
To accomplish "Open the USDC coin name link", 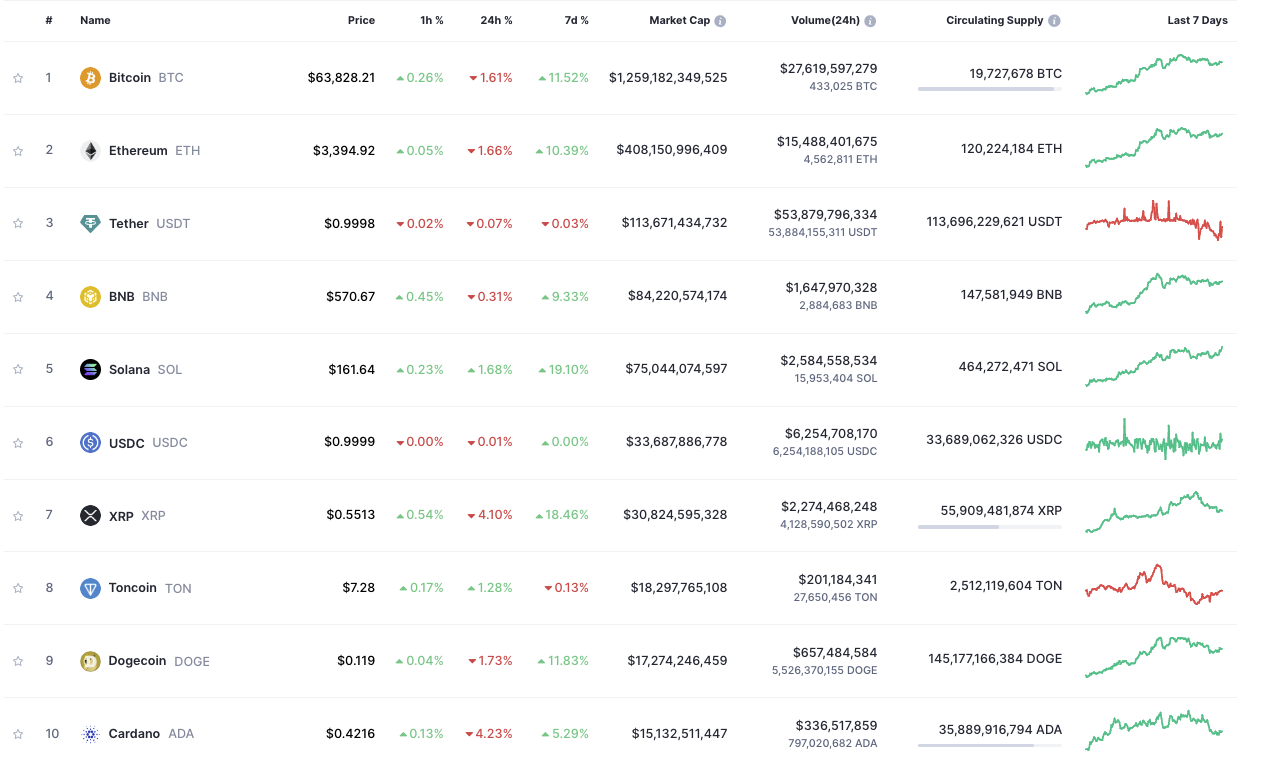I will (x=127, y=443).
